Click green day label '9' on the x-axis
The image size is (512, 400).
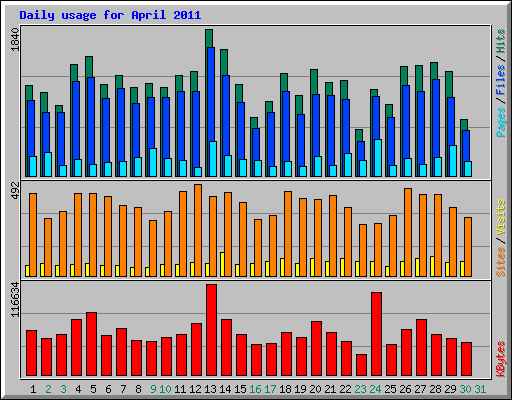tap(153, 389)
